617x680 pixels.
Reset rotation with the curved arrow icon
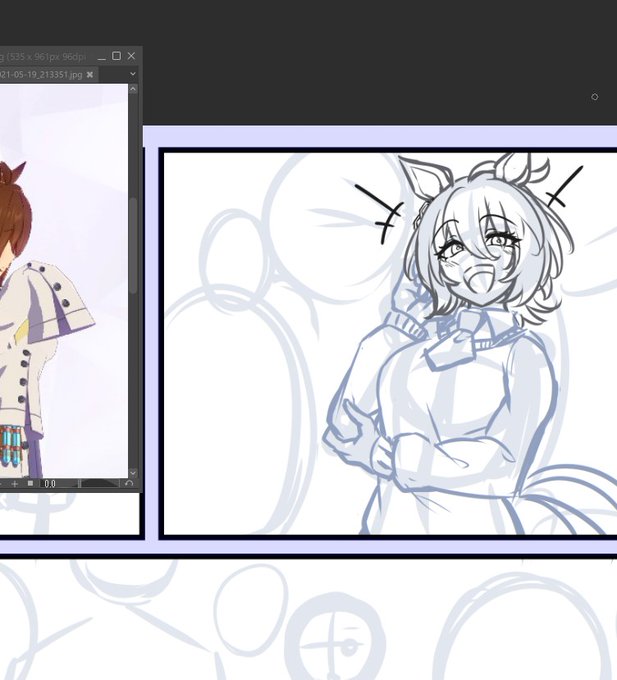tap(129, 483)
